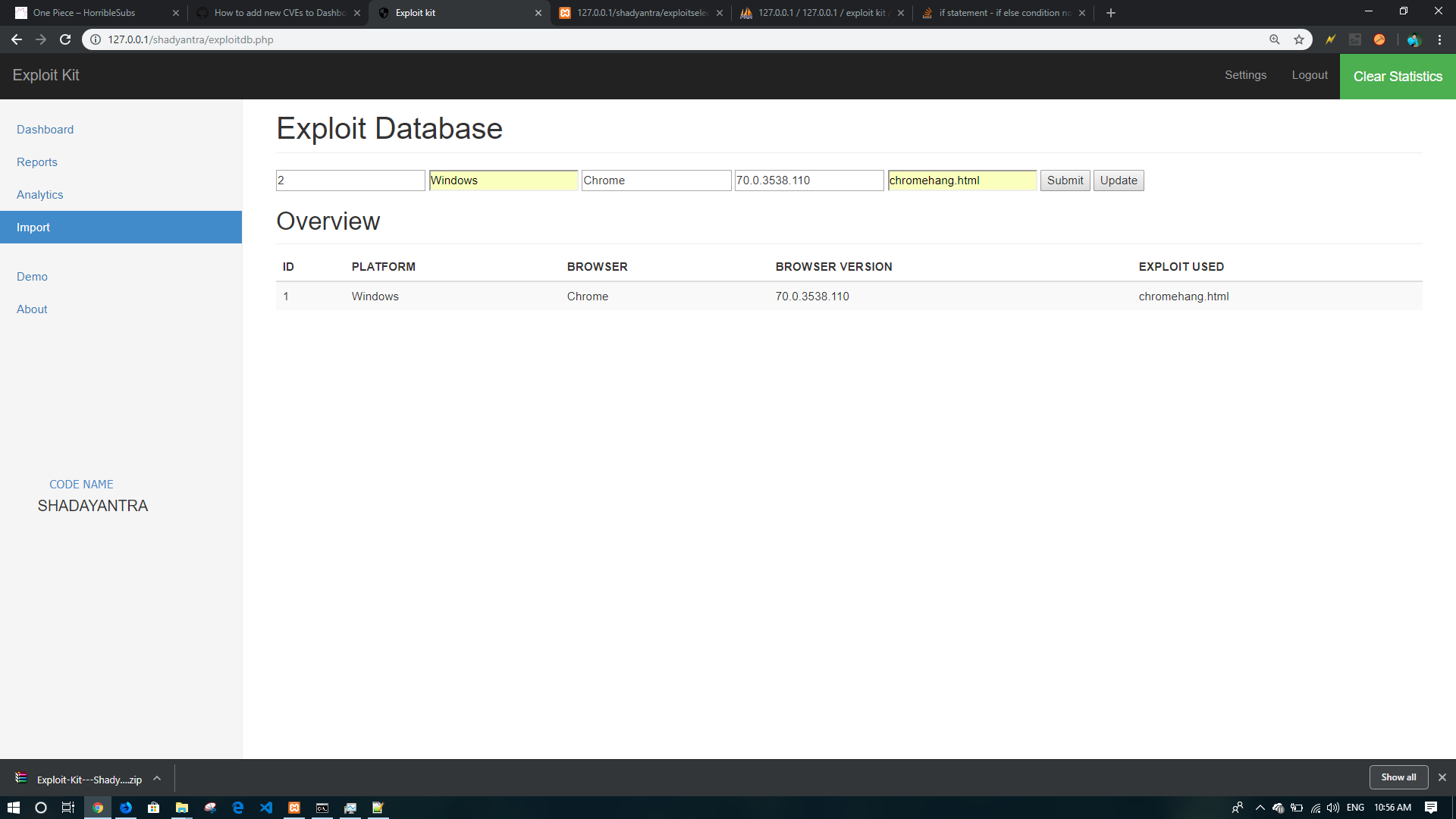Open Reports in the sidebar

coord(37,162)
